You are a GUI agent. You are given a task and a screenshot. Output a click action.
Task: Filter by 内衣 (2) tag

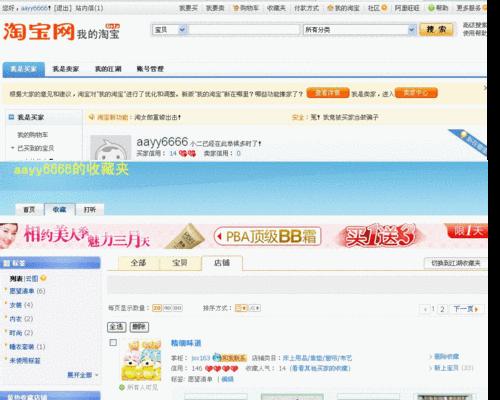(x=21, y=319)
